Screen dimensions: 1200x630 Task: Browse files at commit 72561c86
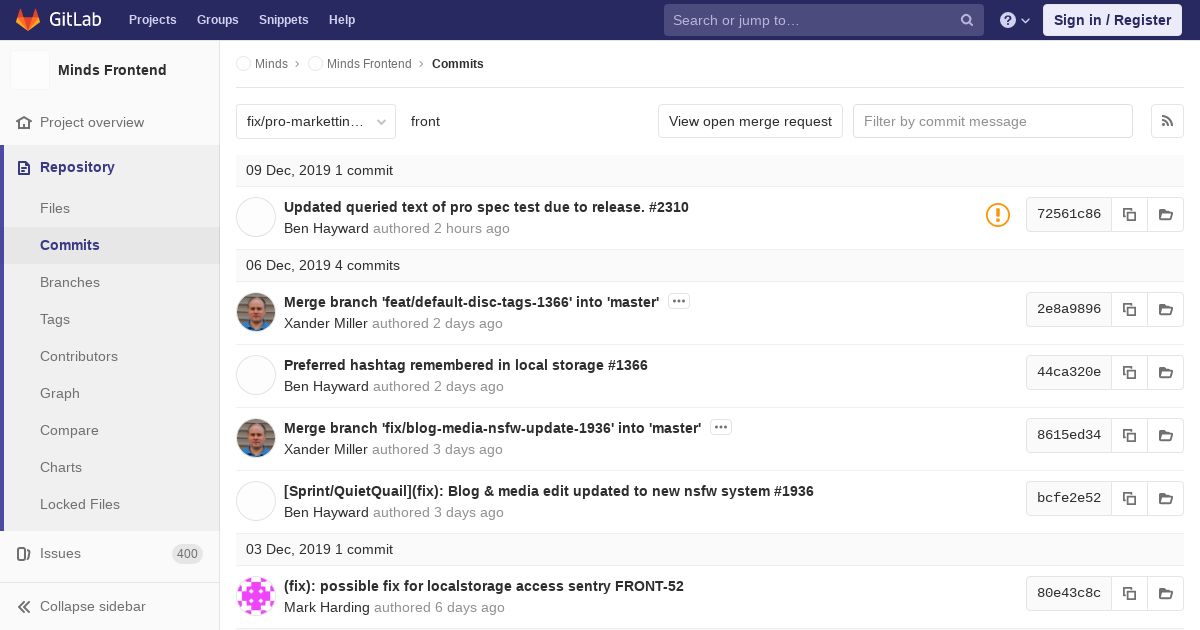1166,214
